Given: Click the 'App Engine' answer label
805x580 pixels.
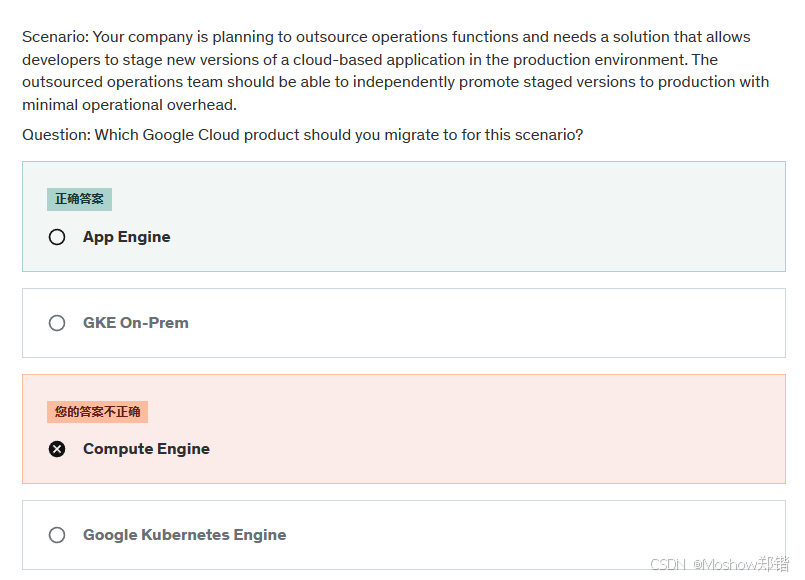Looking at the screenshot, I should pos(126,237).
